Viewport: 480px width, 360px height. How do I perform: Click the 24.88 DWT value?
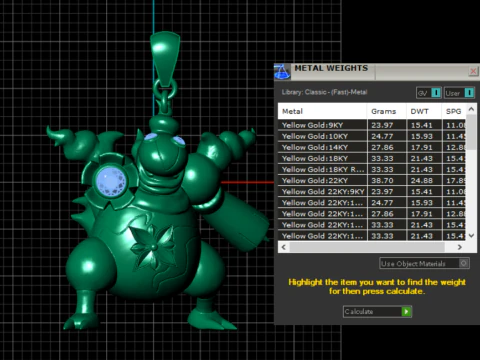[421, 180]
